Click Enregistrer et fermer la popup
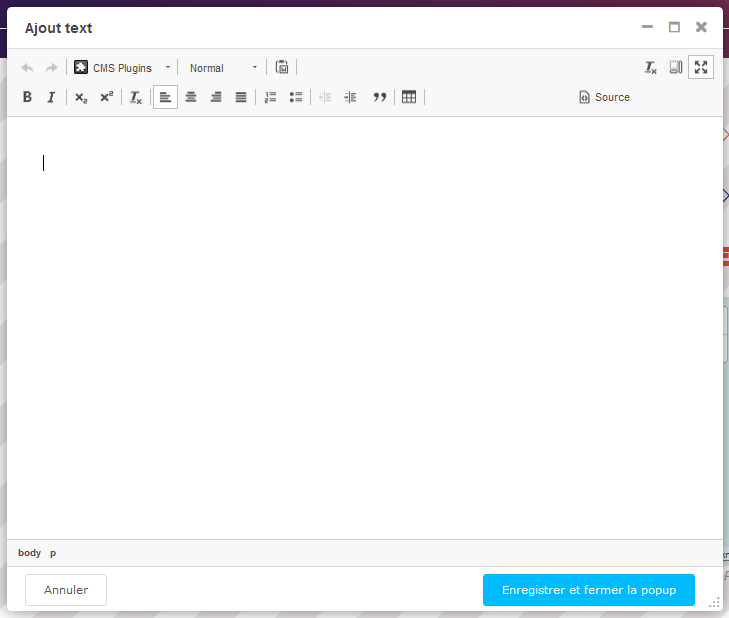Screen dimensions: 729x618 588,590
